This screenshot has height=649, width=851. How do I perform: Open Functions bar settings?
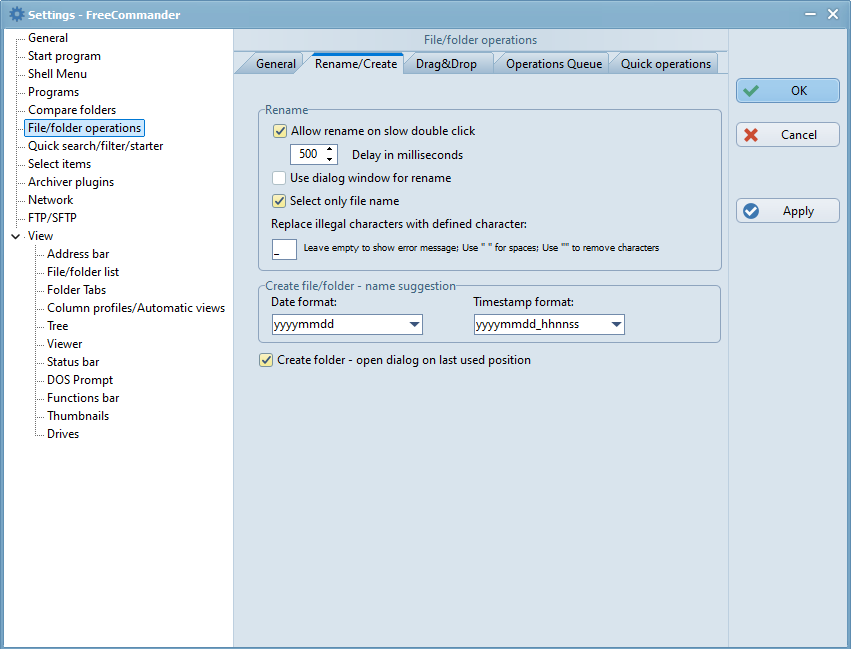pyautogui.click(x=82, y=398)
